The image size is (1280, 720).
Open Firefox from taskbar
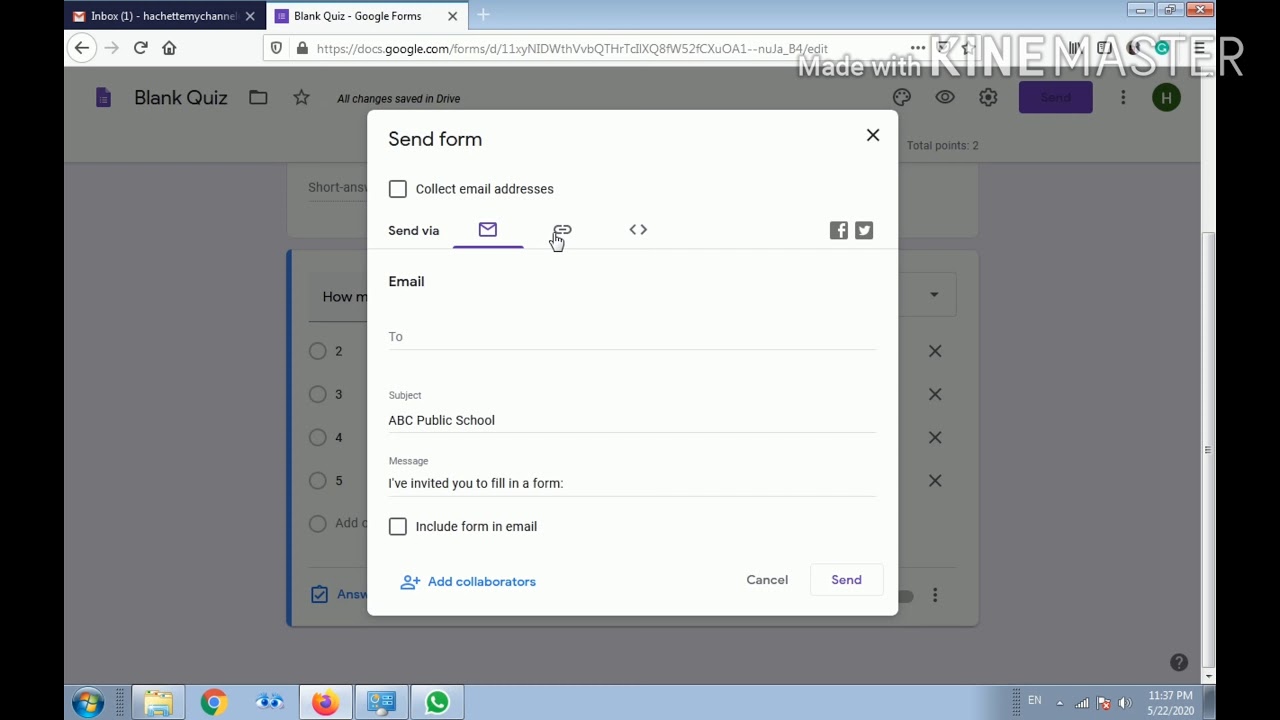pos(324,703)
